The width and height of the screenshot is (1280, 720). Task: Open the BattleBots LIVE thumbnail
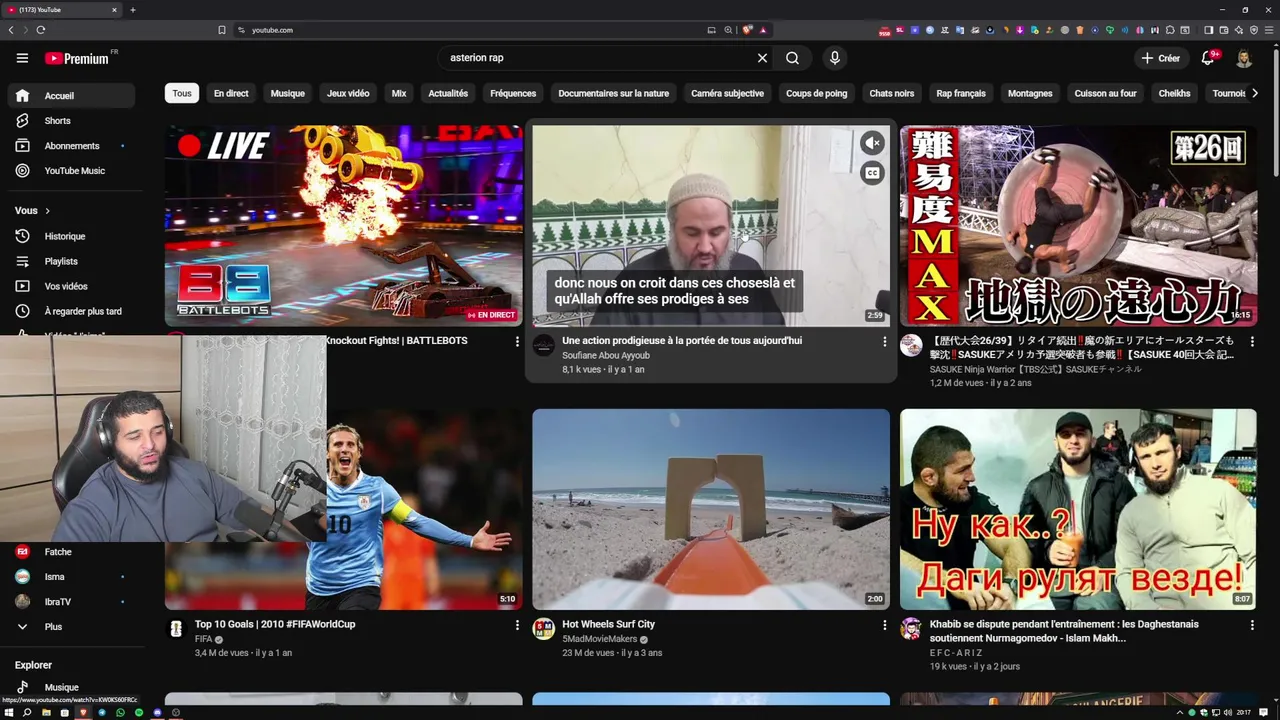[344, 226]
